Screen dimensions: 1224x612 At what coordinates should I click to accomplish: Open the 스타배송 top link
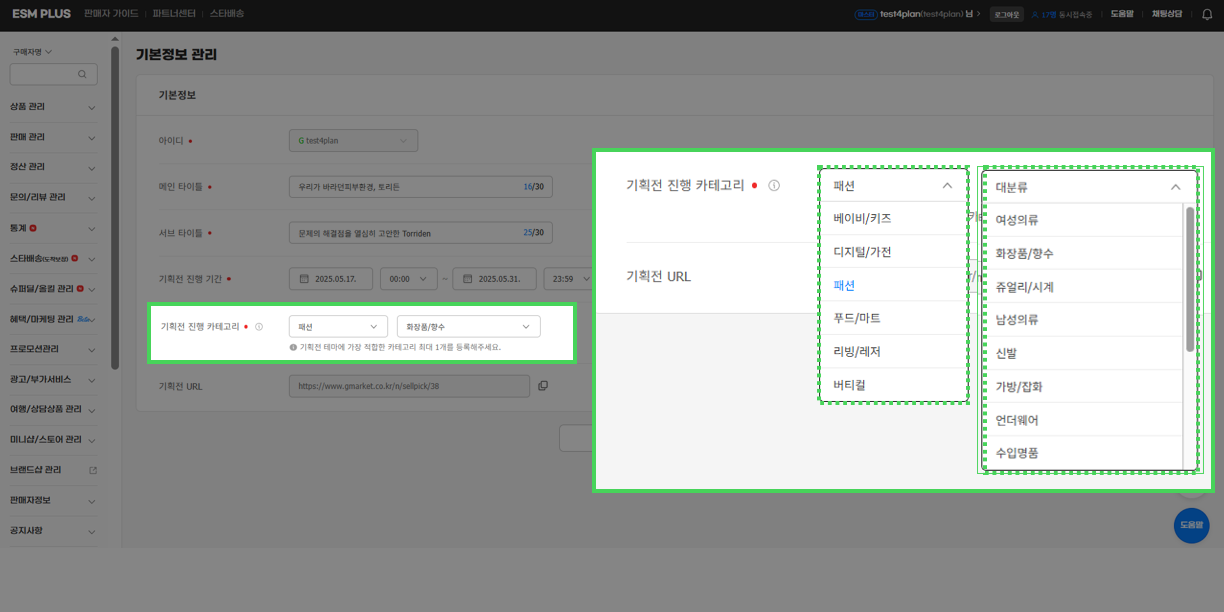[227, 14]
